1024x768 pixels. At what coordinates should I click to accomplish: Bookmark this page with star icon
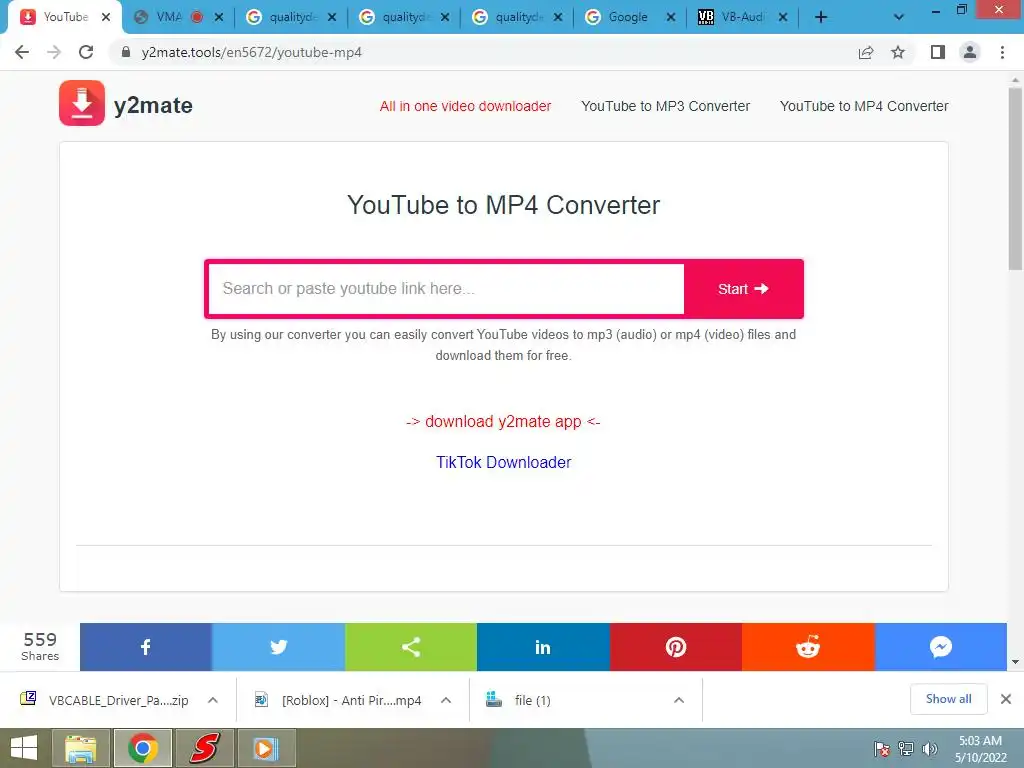coord(898,52)
